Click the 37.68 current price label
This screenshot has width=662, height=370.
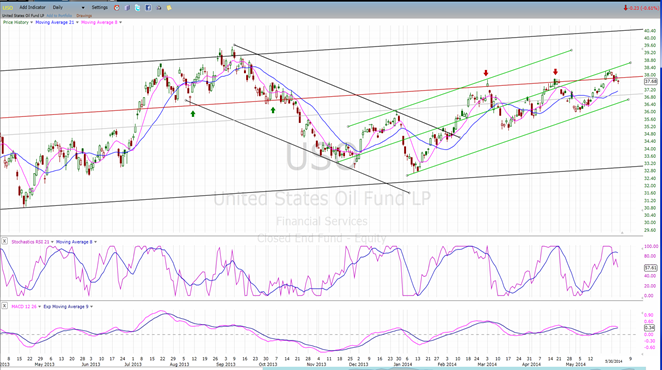[x=651, y=81]
